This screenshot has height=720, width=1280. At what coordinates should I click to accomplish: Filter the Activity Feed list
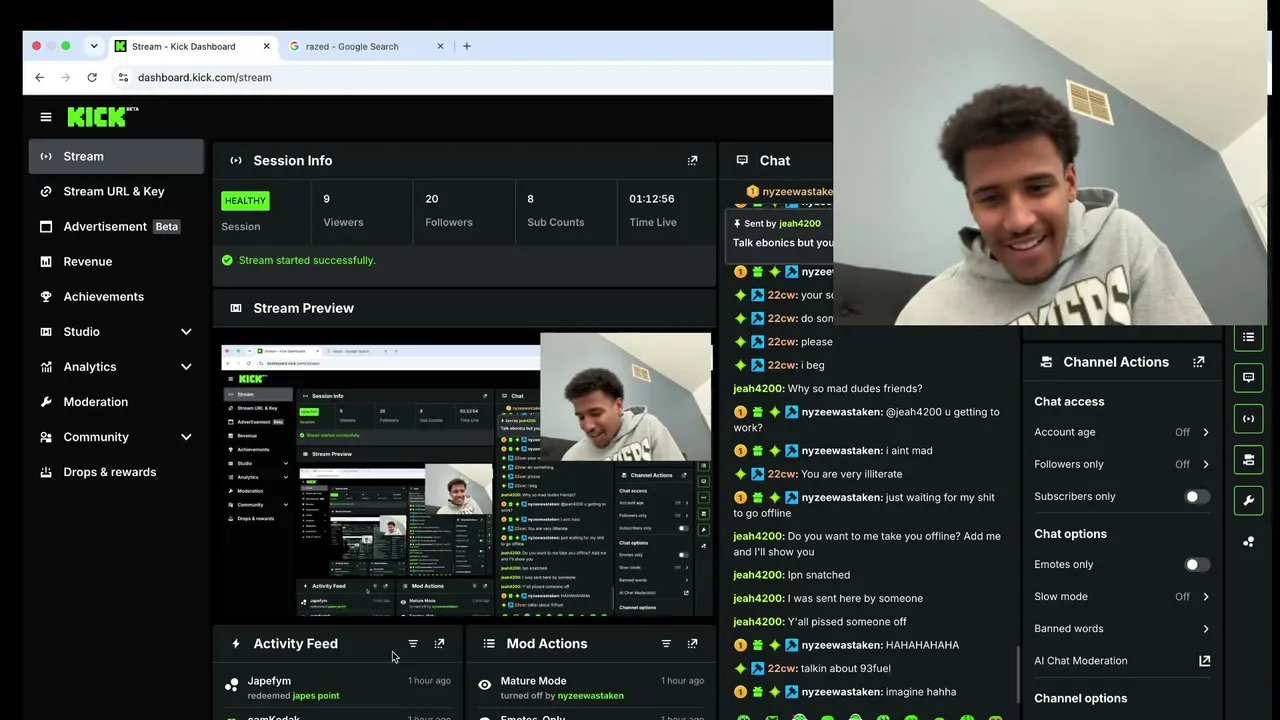[x=413, y=644]
